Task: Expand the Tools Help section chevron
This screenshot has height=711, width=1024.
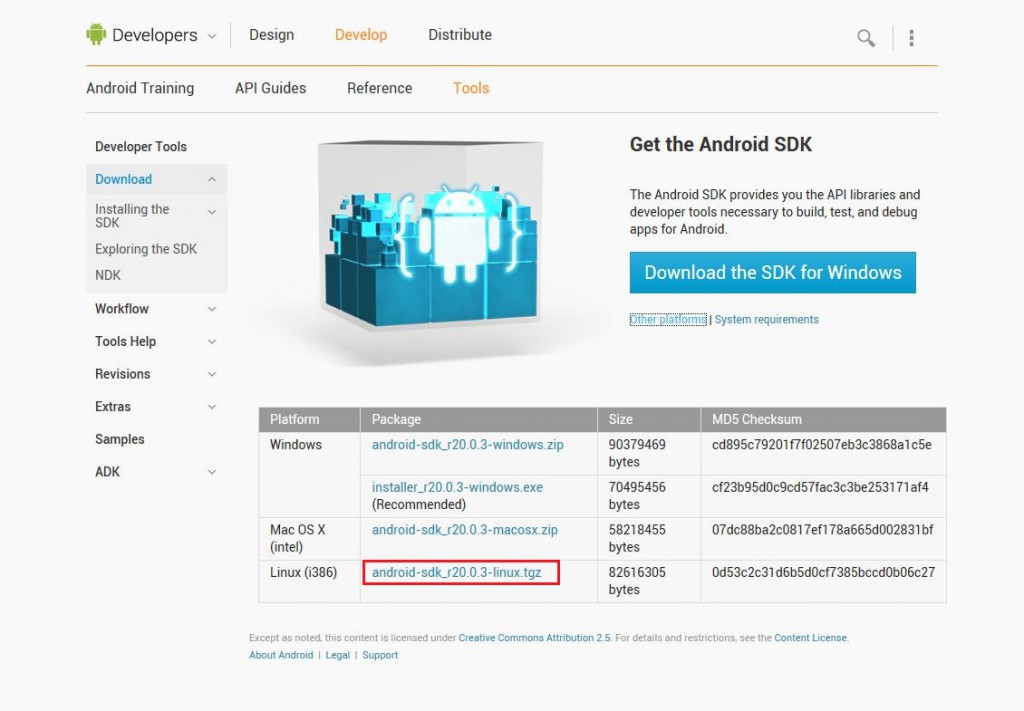Action: pos(212,341)
